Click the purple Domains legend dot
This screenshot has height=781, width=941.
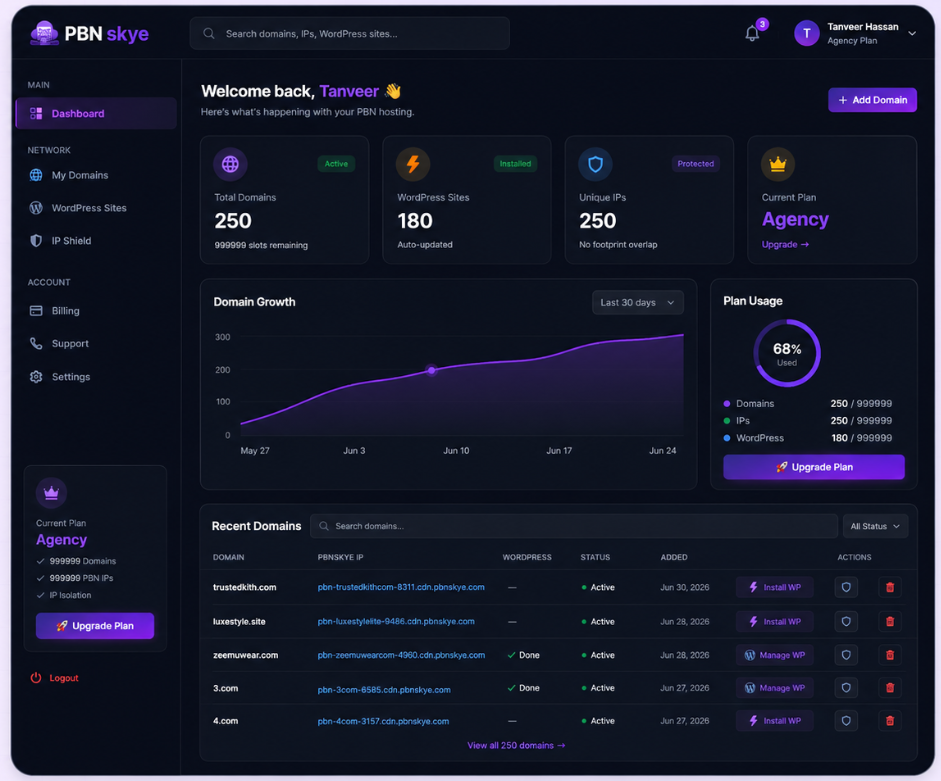pos(727,403)
